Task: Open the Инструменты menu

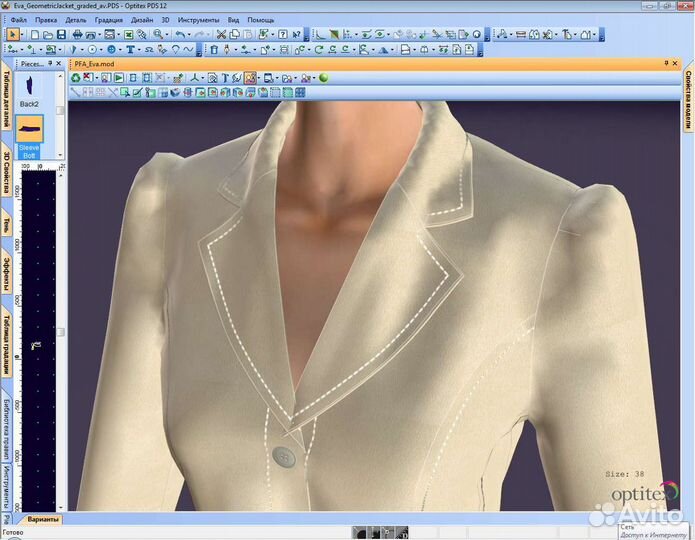Action: click(x=199, y=19)
